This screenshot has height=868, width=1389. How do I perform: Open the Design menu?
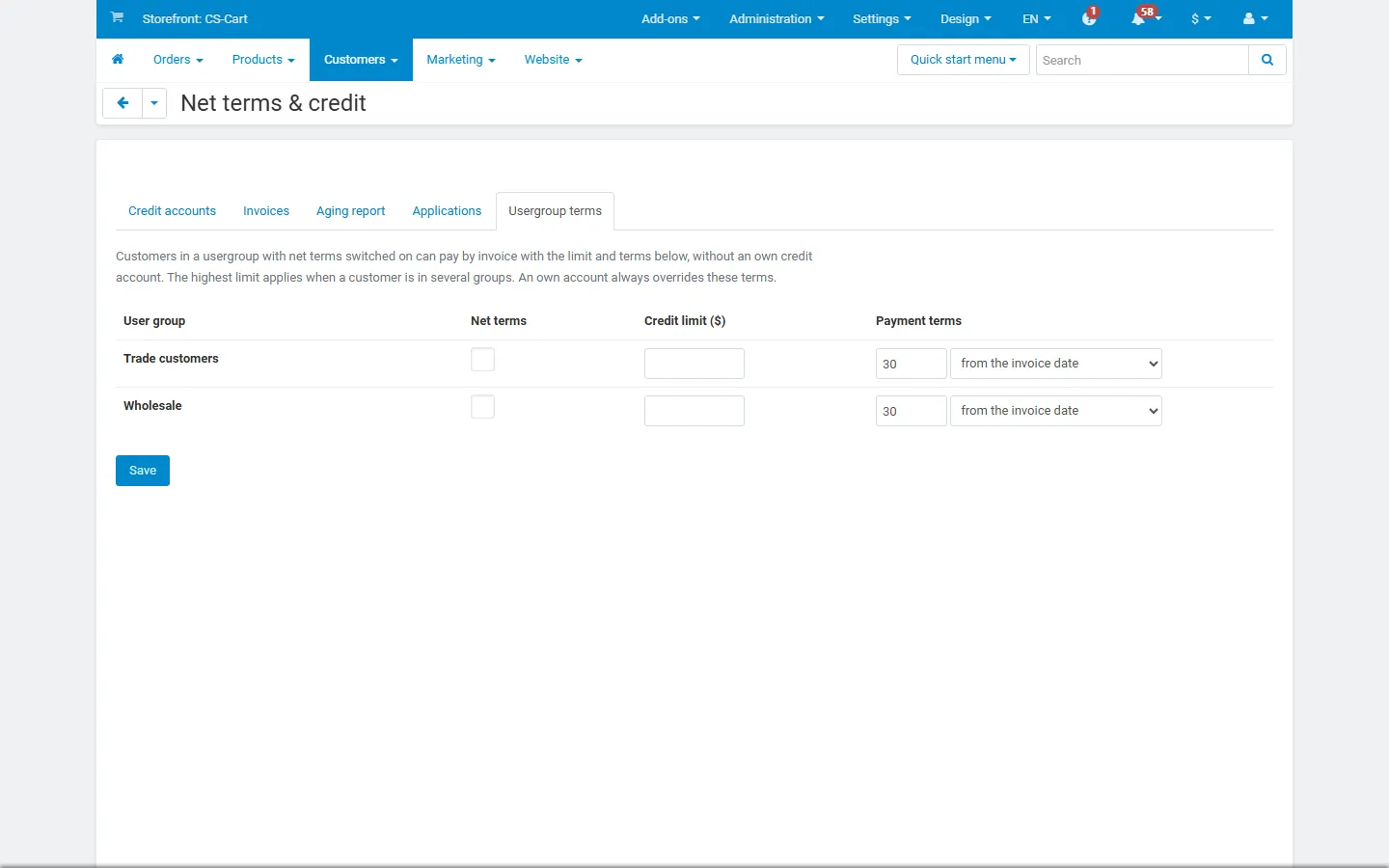tap(966, 18)
